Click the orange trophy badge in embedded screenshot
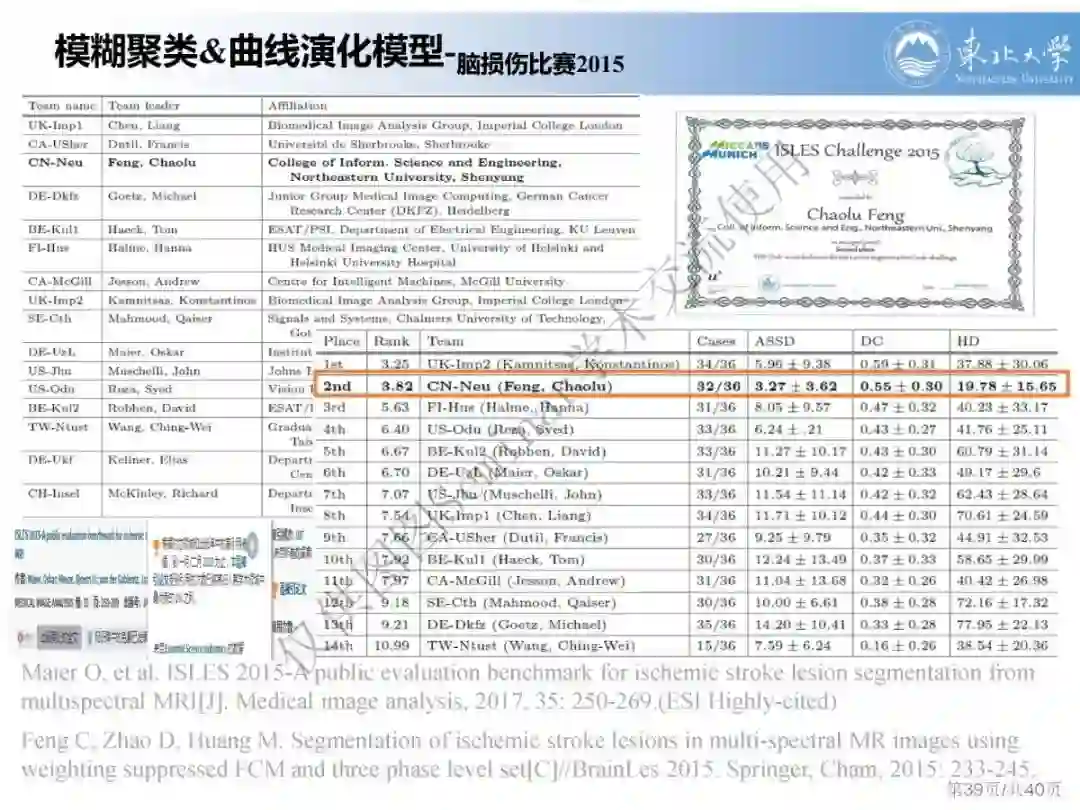1080x810 pixels. 156,544
